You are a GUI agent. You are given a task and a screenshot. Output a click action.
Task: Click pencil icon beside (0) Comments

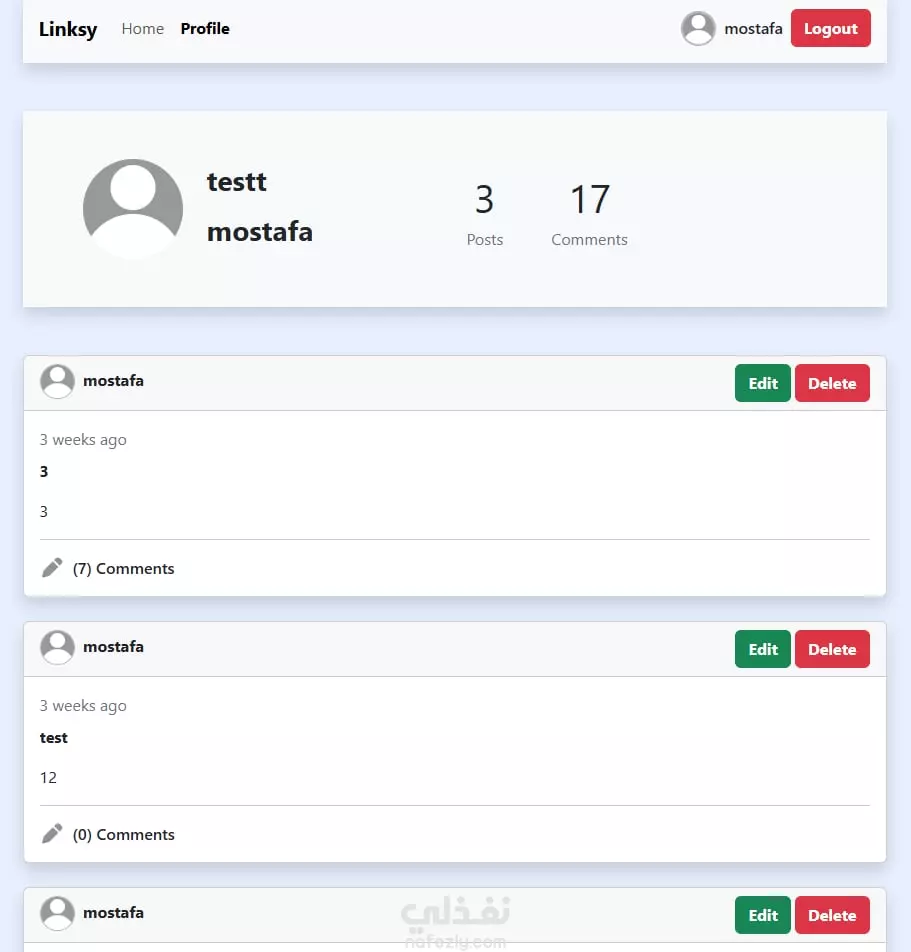(x=52, y=834)
